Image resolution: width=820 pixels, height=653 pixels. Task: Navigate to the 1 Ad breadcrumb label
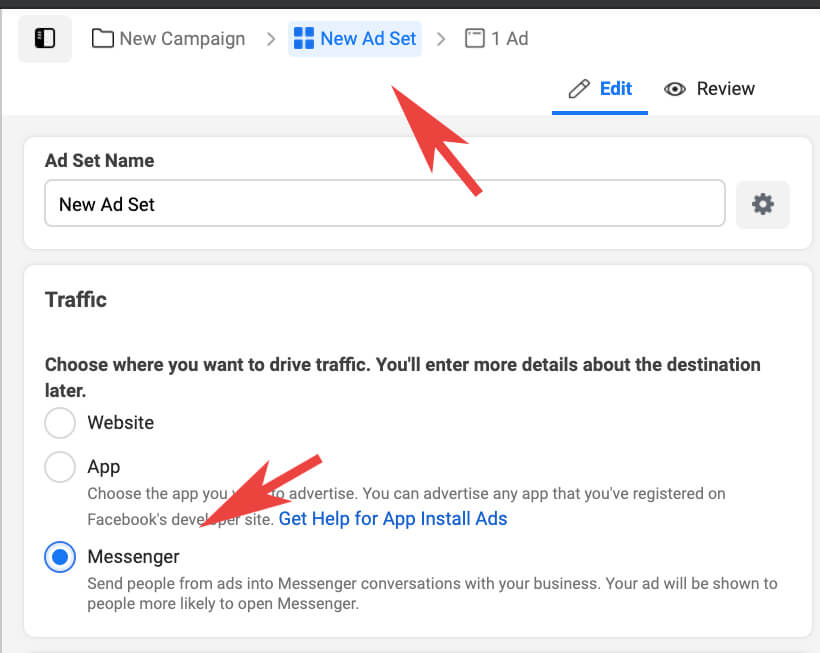510,39
